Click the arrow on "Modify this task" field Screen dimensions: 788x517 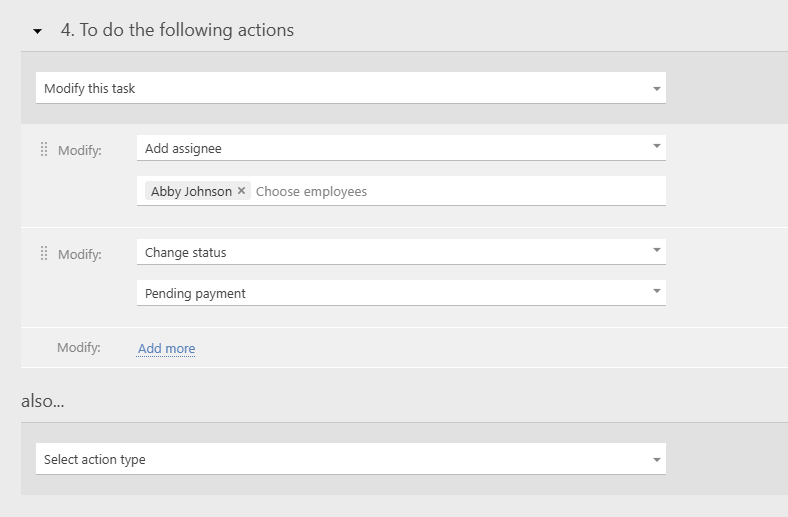point(657,89)
